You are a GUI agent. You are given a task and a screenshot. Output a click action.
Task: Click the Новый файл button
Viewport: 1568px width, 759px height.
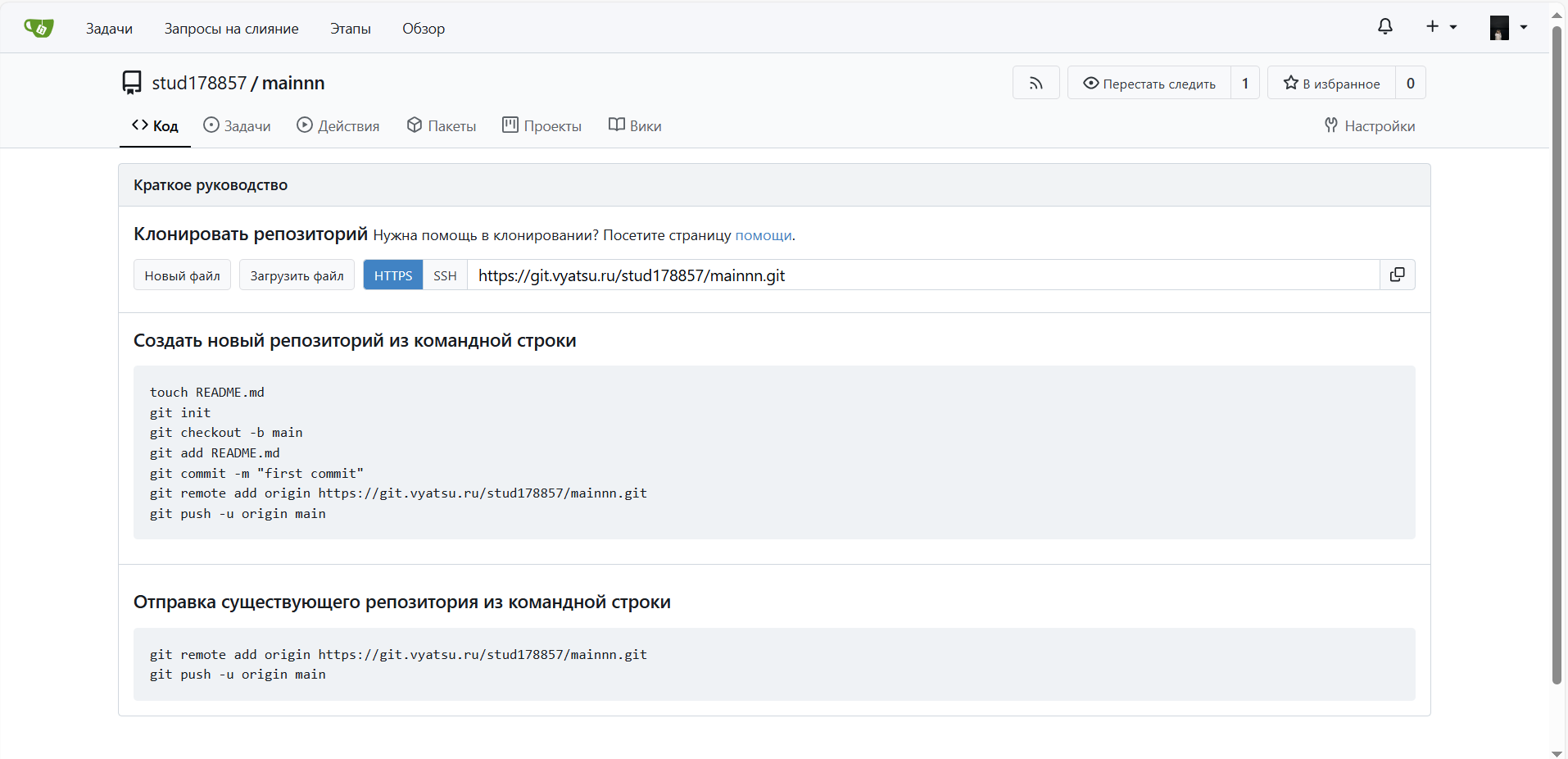pyautogui.click(x=182, y=275)
